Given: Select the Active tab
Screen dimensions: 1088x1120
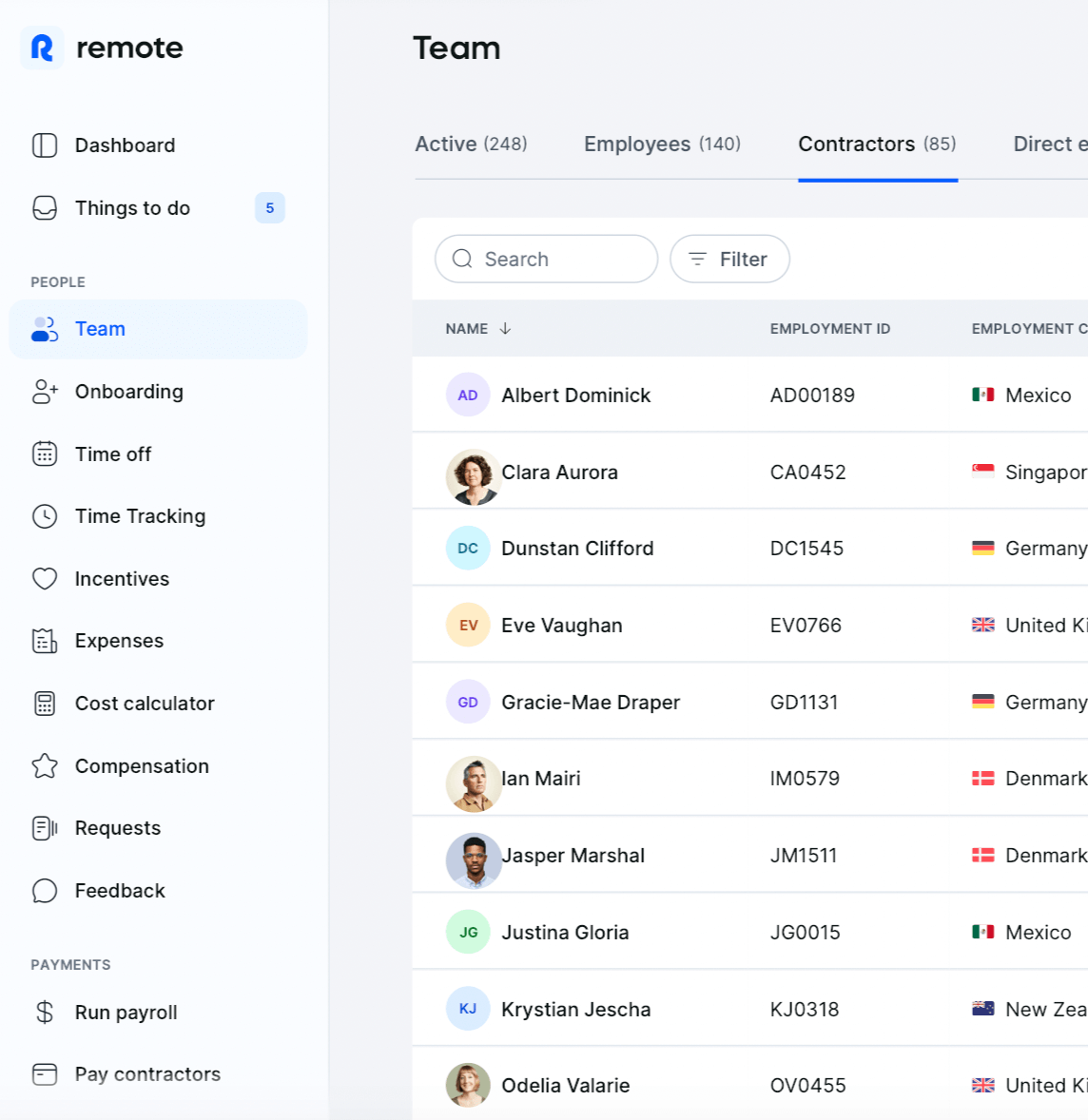Looking at the screenshot, I should click(471, 144).
